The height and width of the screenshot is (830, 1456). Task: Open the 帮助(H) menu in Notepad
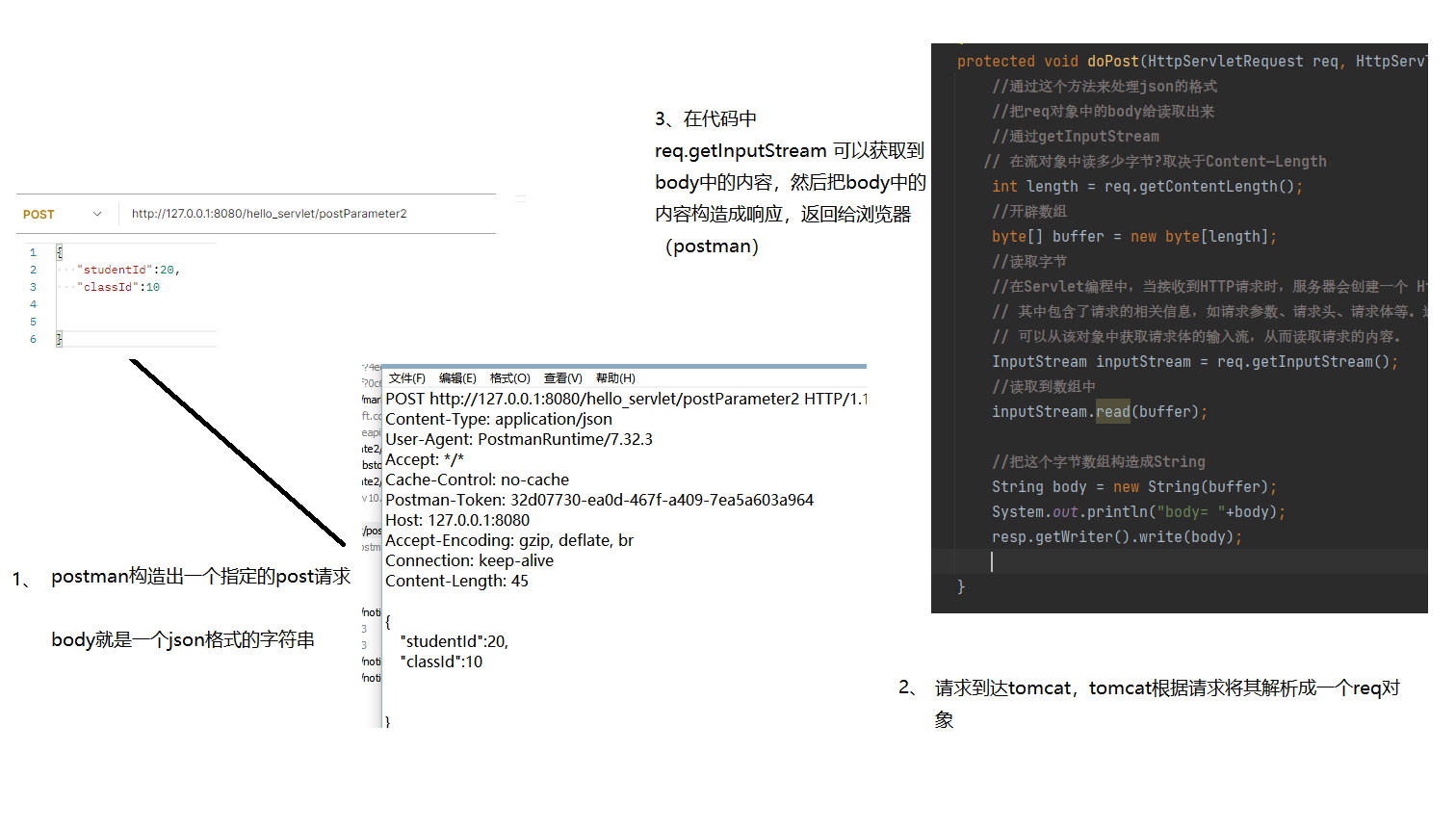pos(615,378)
